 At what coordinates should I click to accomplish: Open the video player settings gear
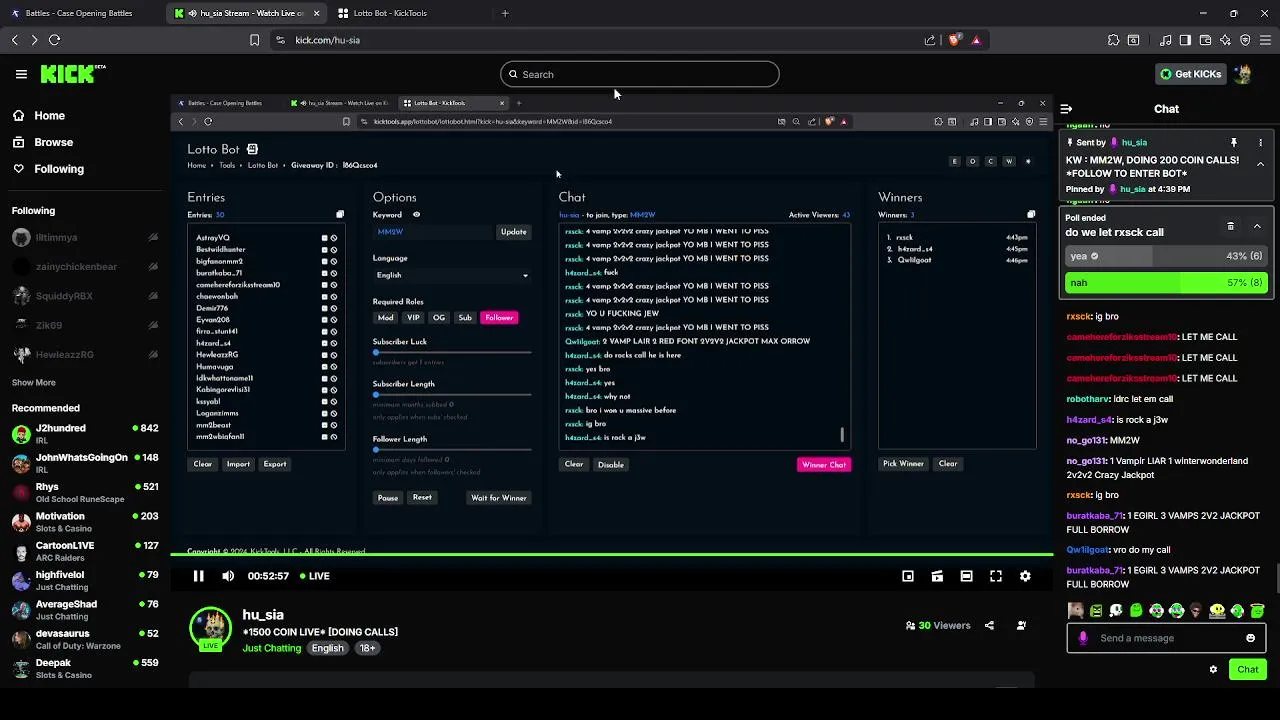tap(1025, 576)
